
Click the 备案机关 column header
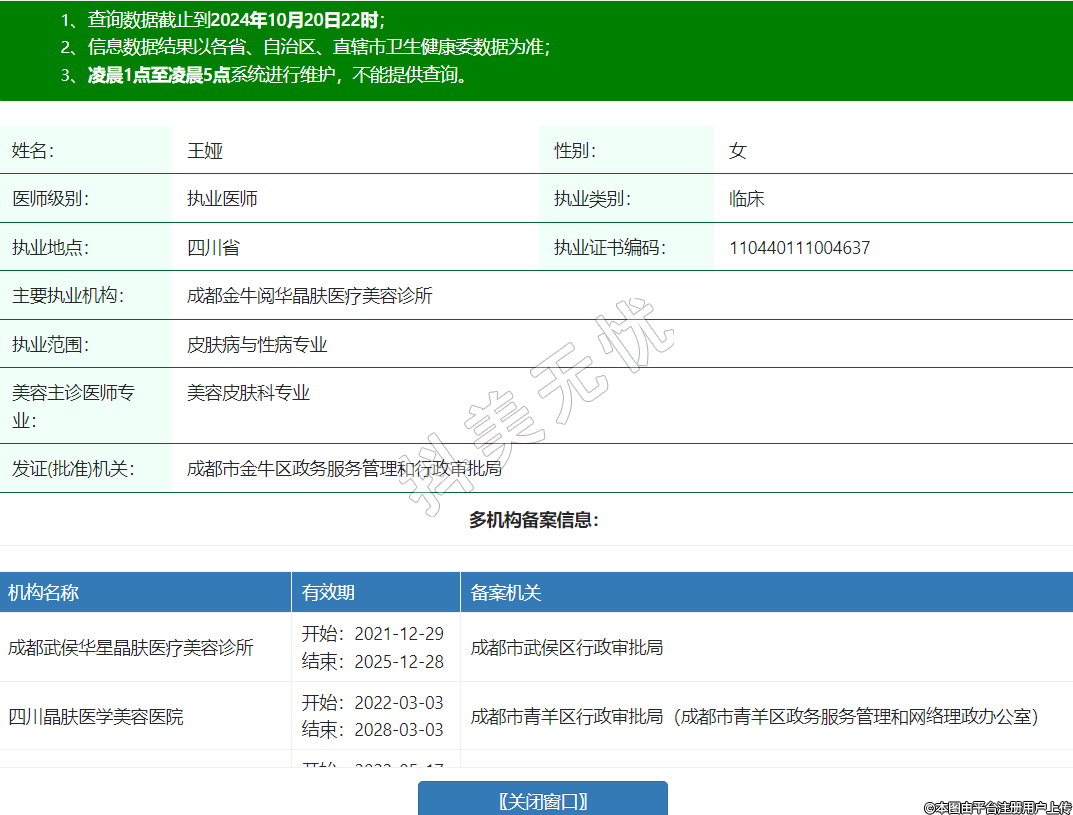point(506,593)
